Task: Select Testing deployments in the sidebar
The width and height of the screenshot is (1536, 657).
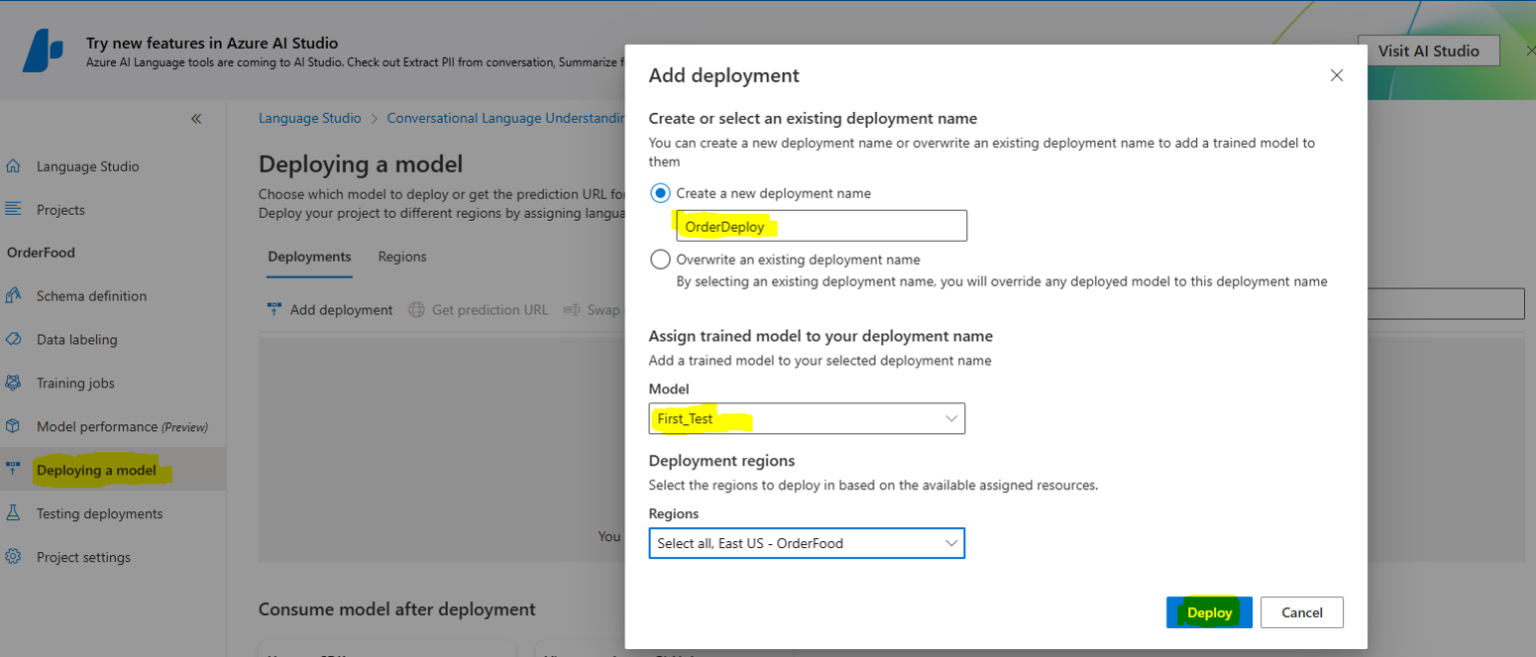Action: pos(100,513)
